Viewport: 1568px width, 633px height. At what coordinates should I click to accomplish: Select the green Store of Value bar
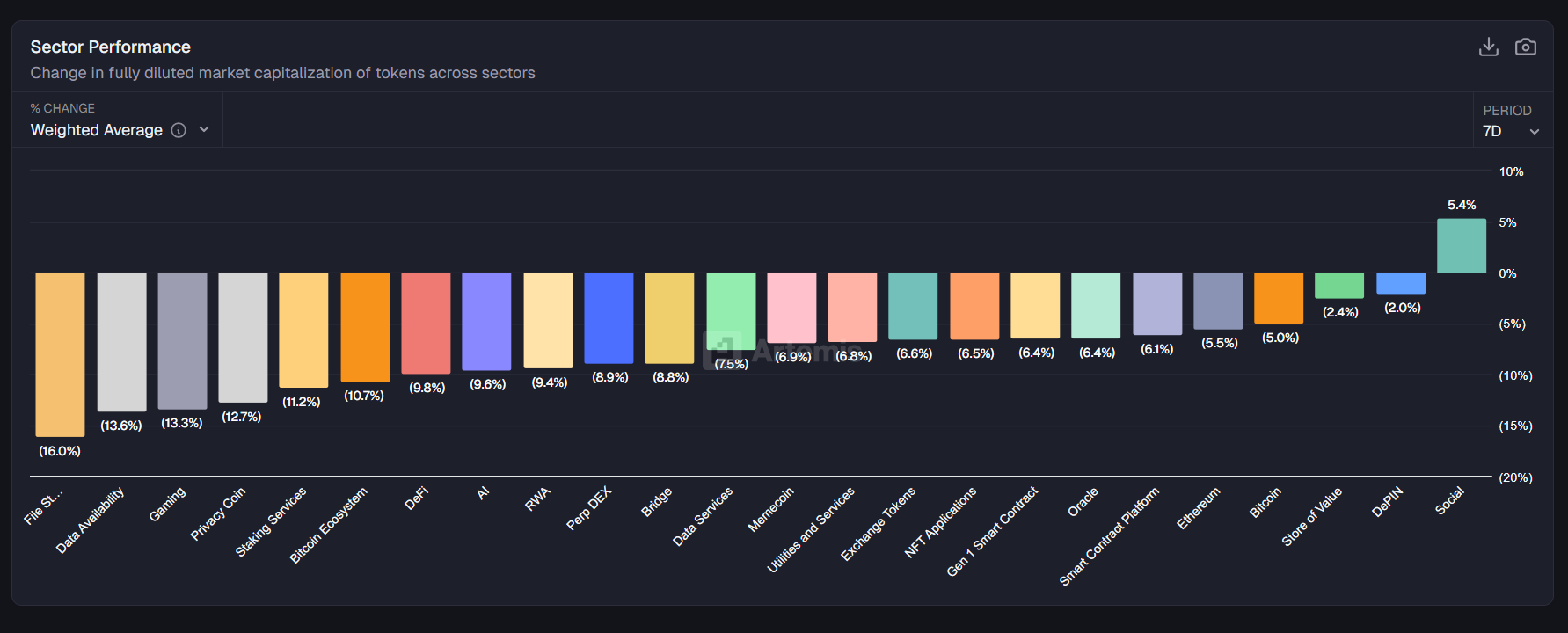click(1338, 286)
